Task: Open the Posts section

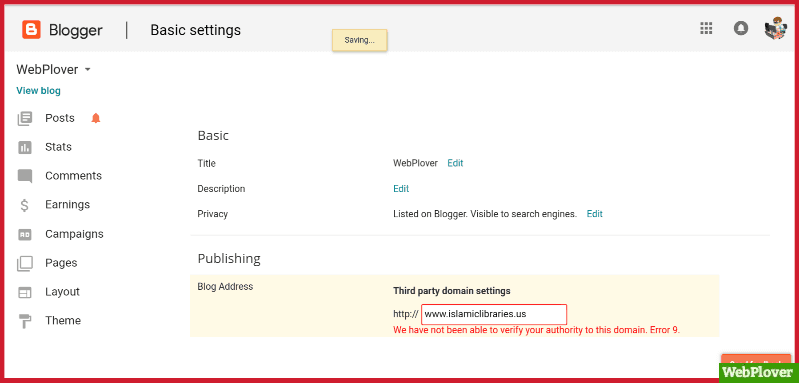Action: [x=60, y=118]
